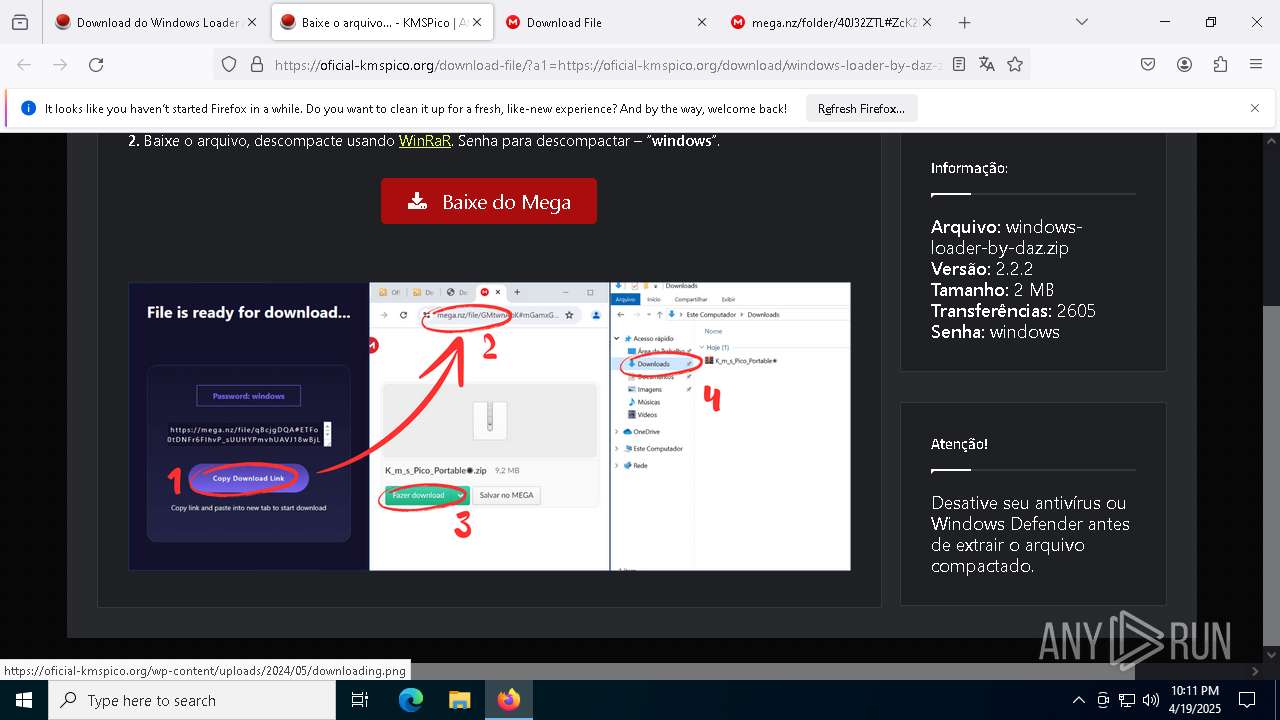Close the Download do Windows Loader tab

pyautogui.click(x=251, y=22)
